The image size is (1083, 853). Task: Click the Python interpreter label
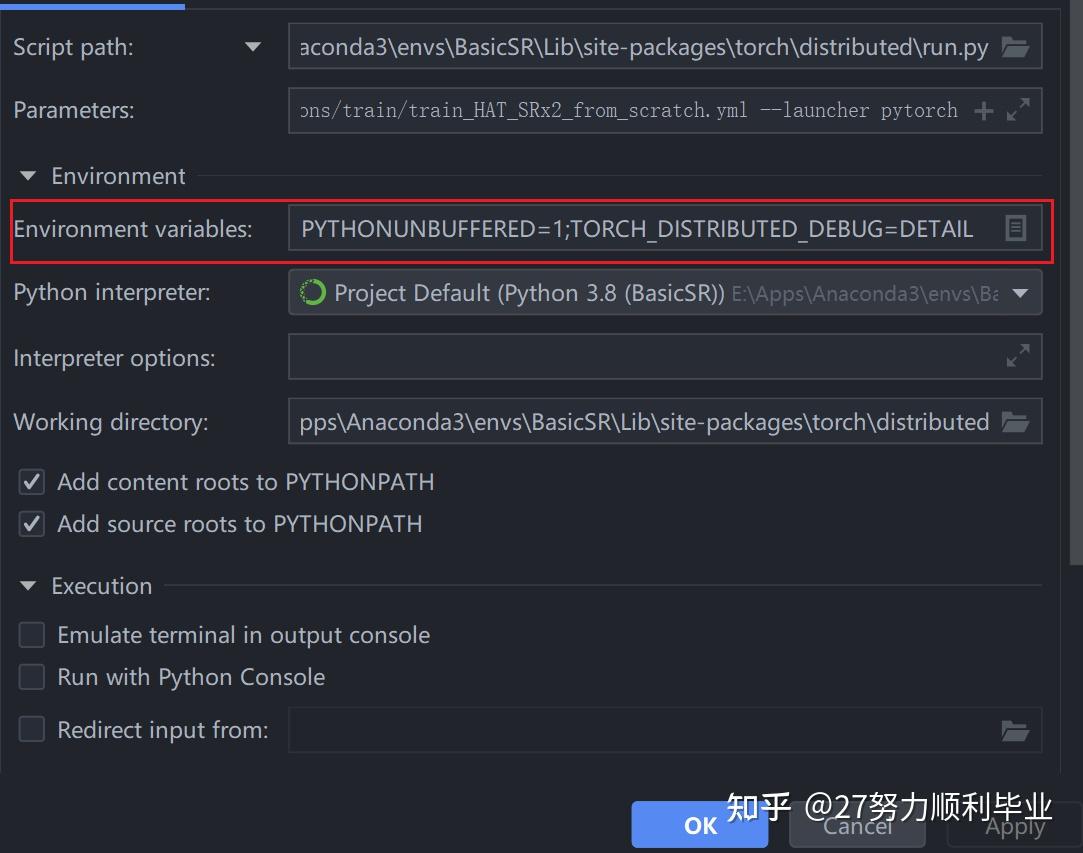[112, 292]
